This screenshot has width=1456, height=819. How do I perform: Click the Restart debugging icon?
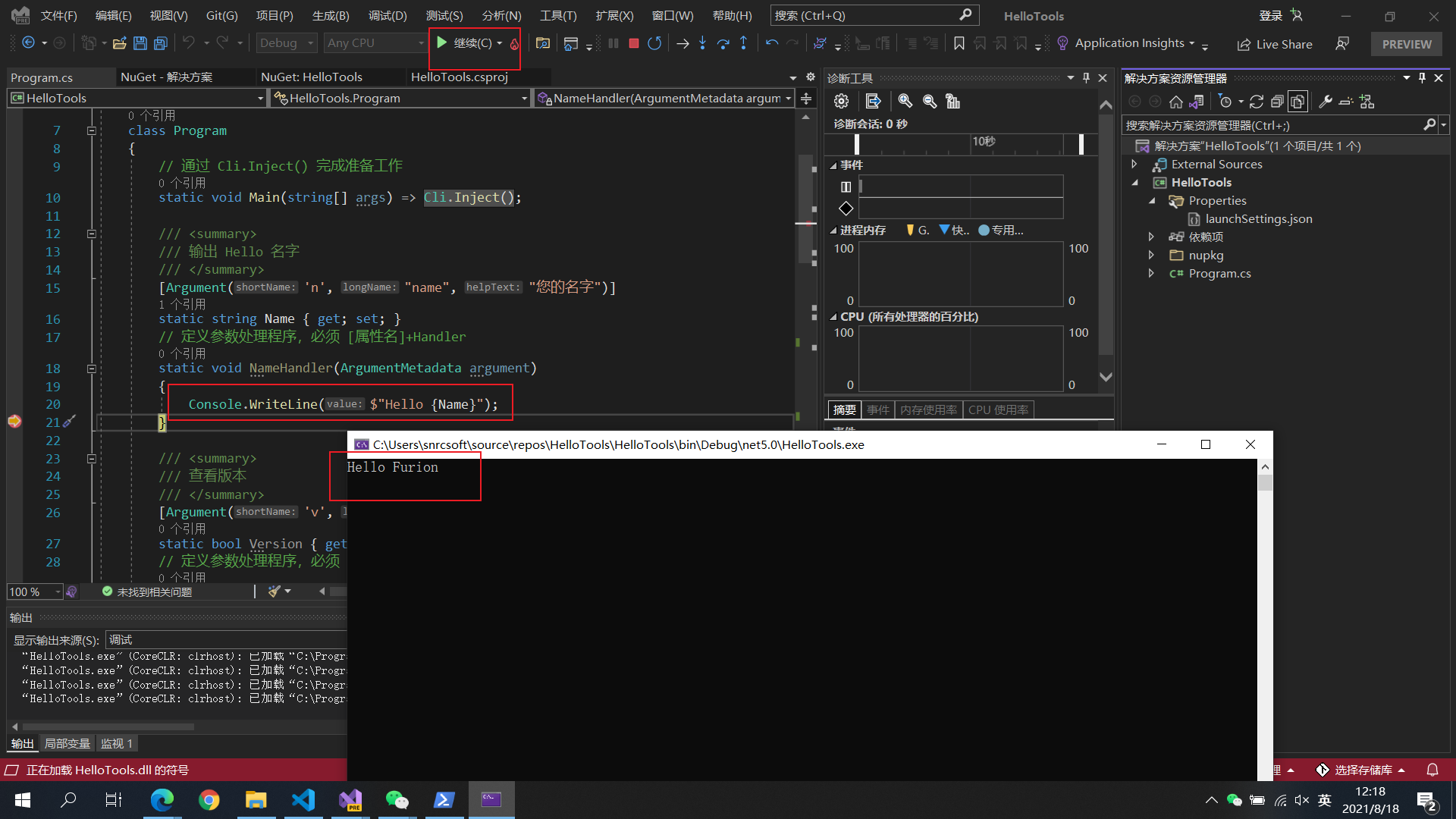click(x=654, y=44)
